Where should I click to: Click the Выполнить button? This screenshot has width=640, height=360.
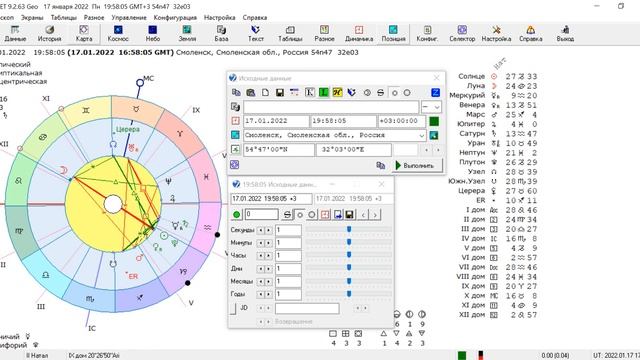click(418, 166)
